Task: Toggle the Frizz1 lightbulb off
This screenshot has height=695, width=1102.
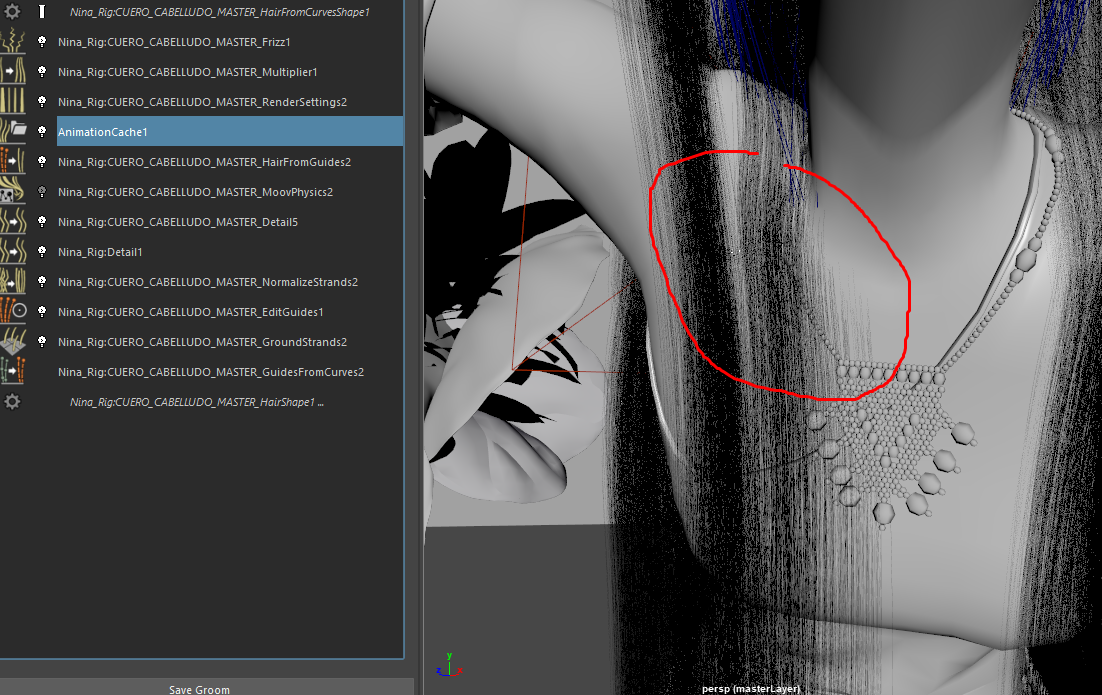Action: pyautogui.click(x=42, y=42)
